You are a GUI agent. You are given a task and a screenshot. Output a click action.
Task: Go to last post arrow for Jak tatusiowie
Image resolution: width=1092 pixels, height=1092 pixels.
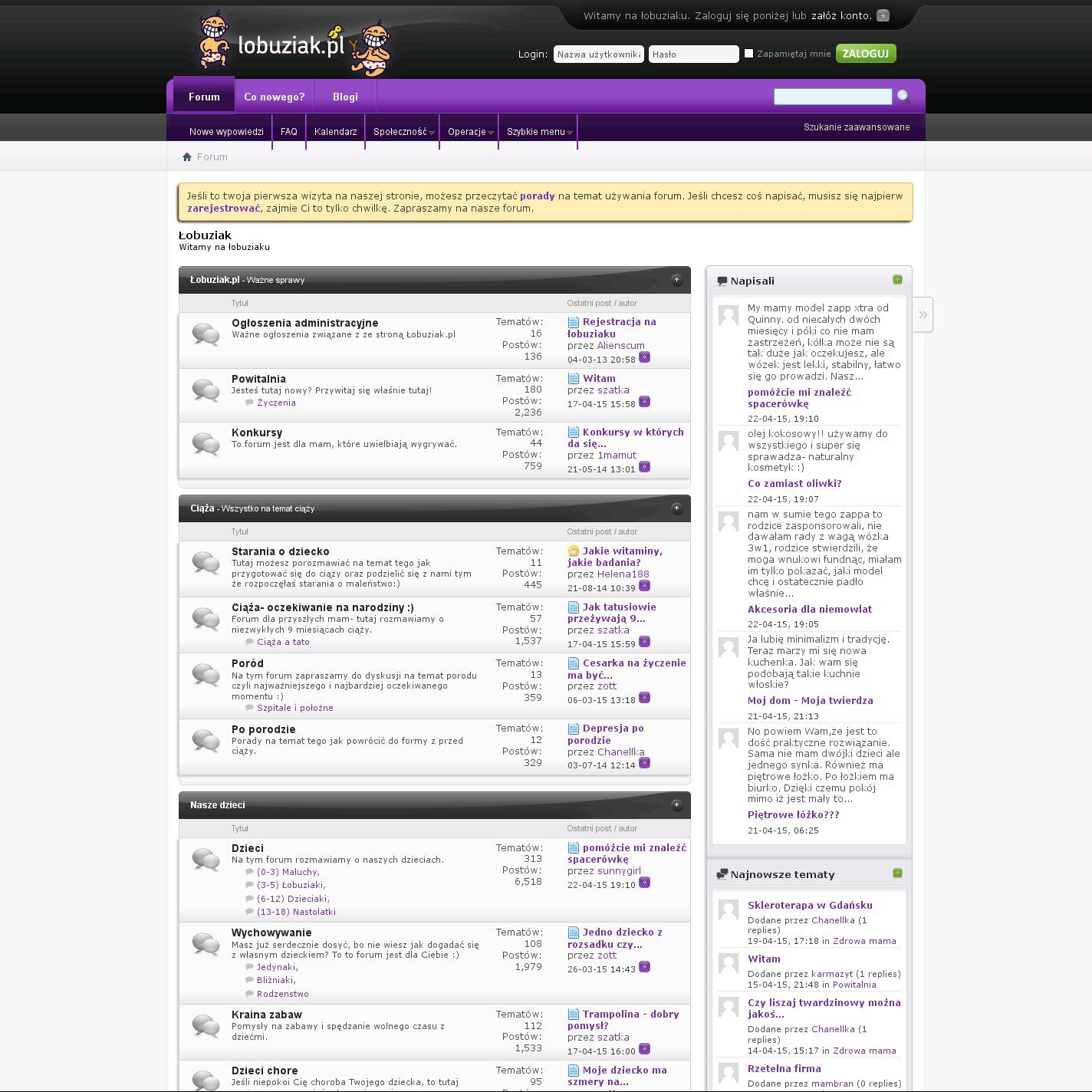click(x=645, y=642)
